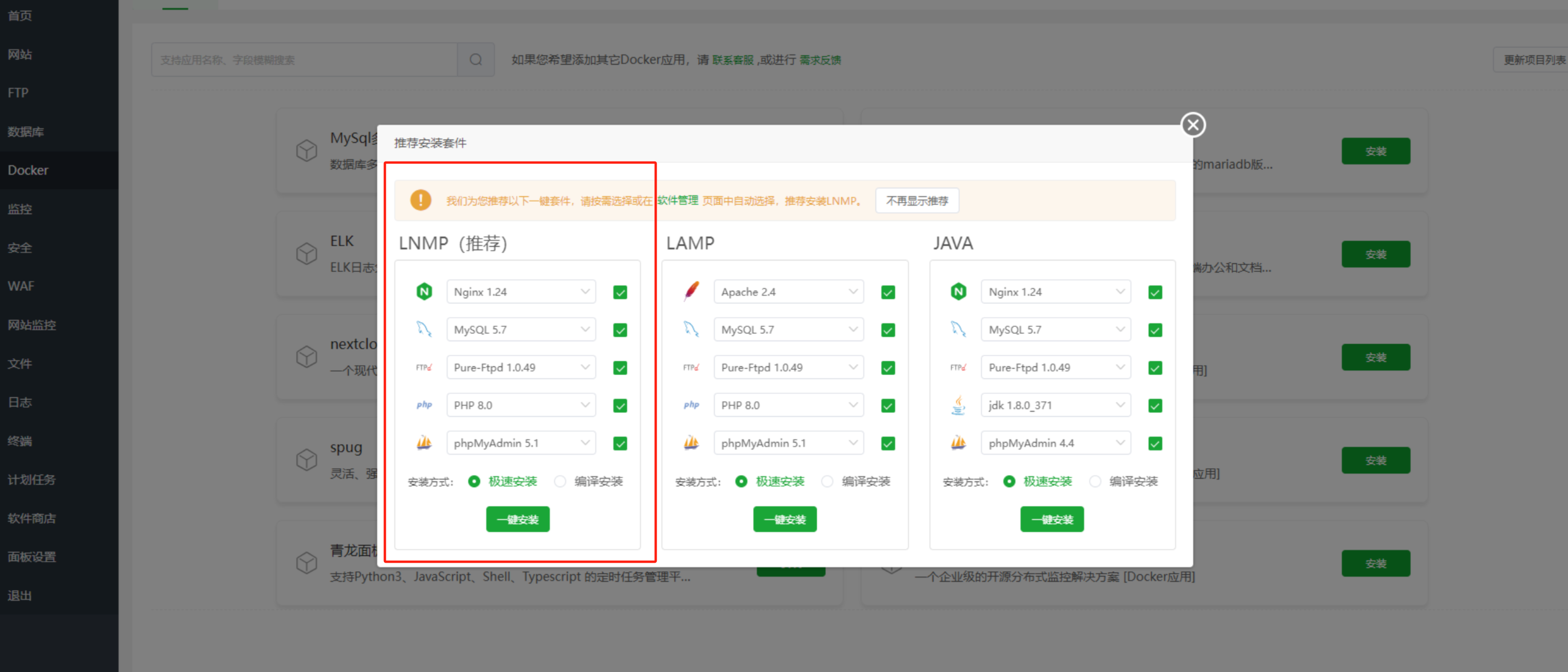Viewport: 1568px width, 672px height.
Task: Click the orange warning exclamation icon
Action: tap(420, 200)
